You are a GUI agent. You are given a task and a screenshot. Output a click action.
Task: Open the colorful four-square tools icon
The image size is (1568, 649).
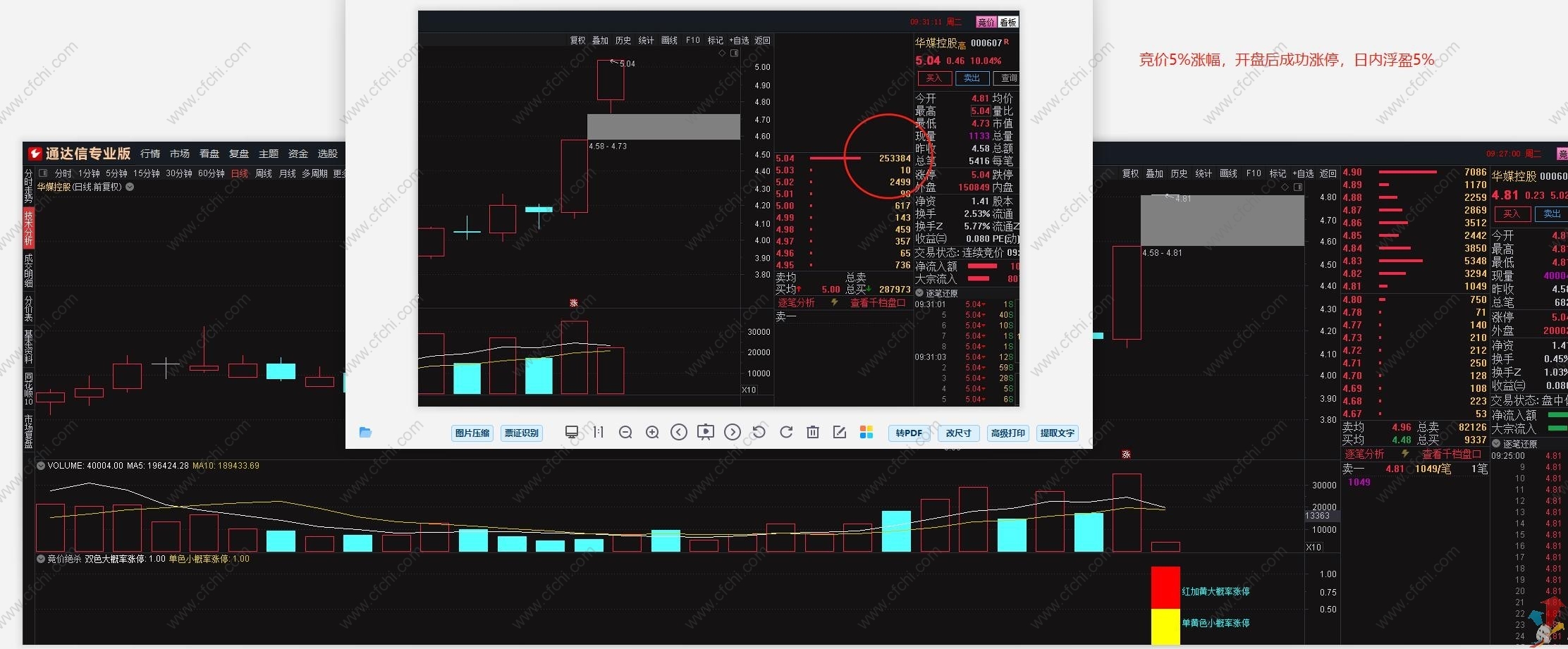tap(866, 432)
